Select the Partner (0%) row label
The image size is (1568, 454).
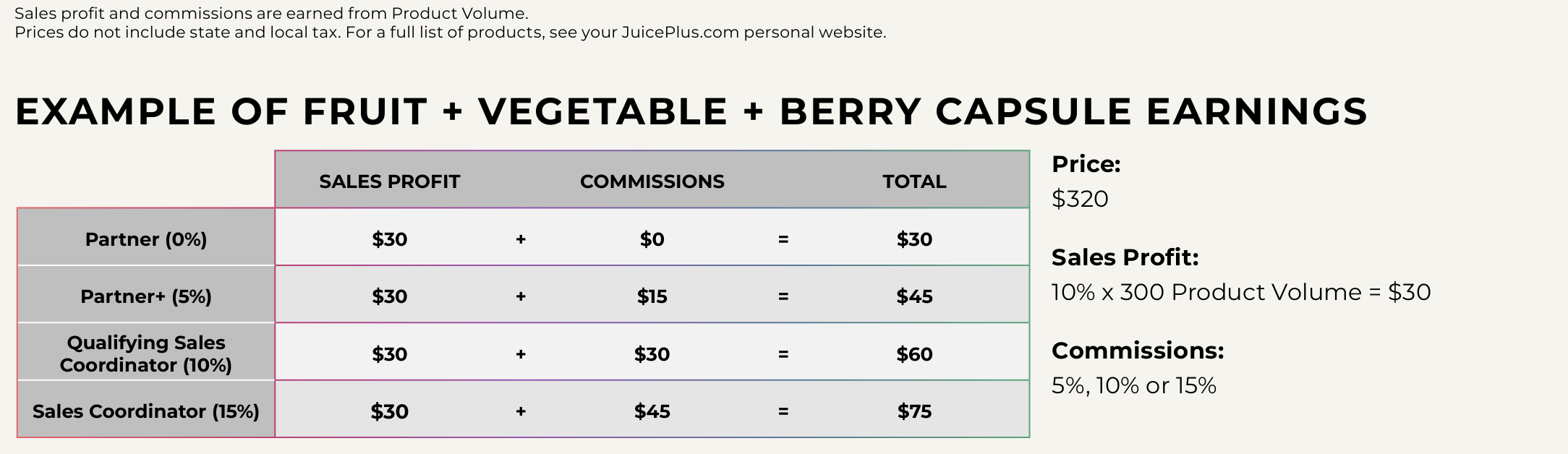click(x=146, y=239)
